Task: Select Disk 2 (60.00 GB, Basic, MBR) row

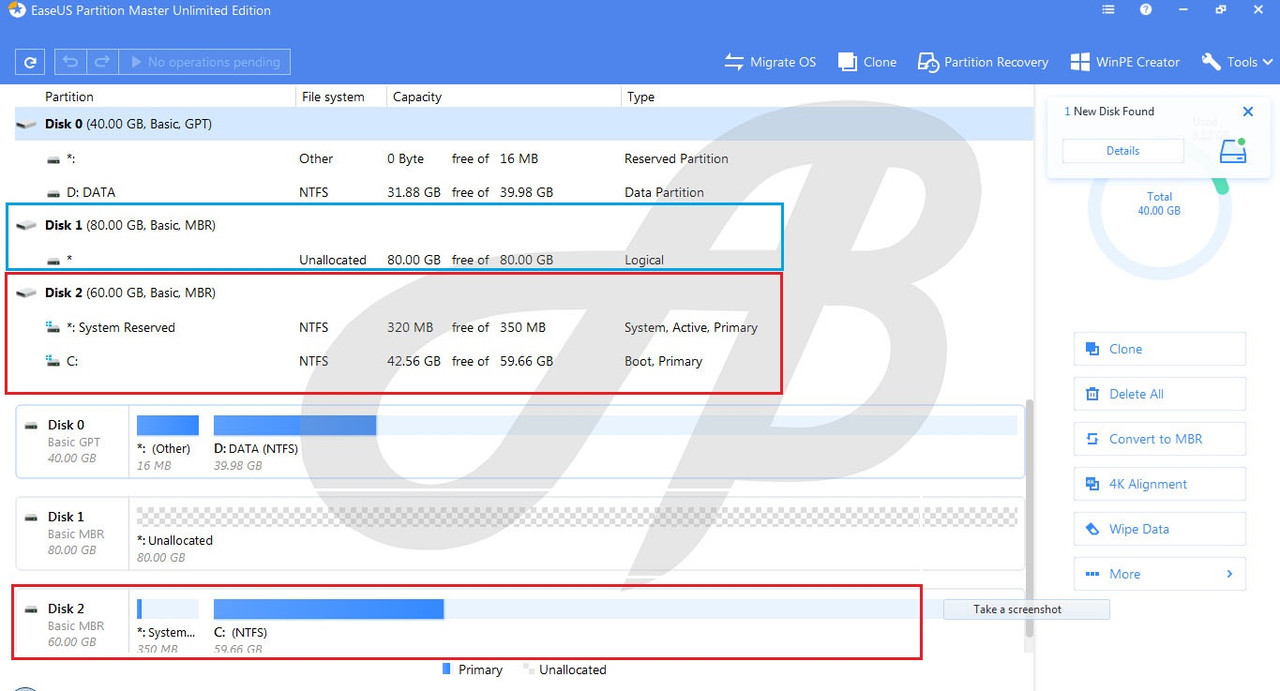Action: [x=524, y=293]
